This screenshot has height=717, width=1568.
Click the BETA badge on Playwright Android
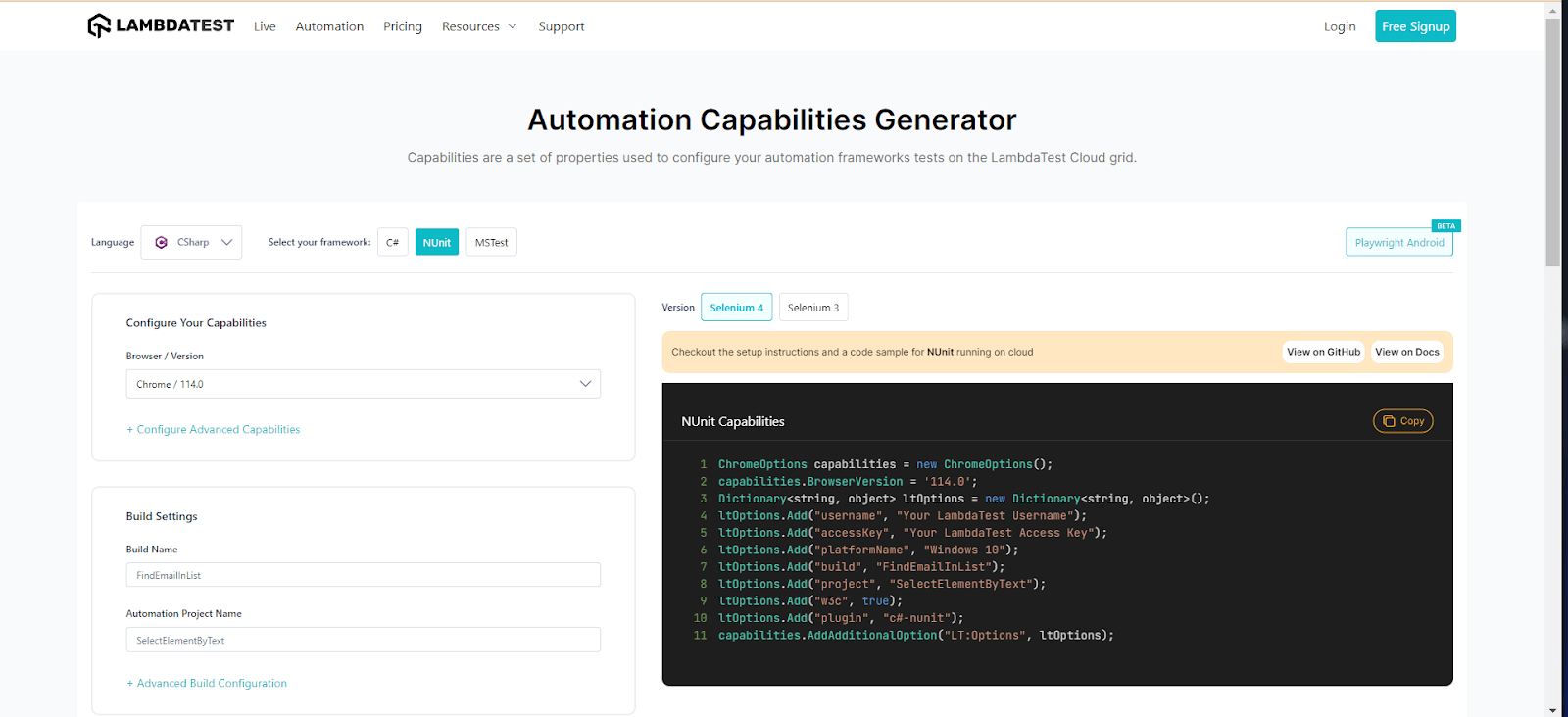point(1445,226)
